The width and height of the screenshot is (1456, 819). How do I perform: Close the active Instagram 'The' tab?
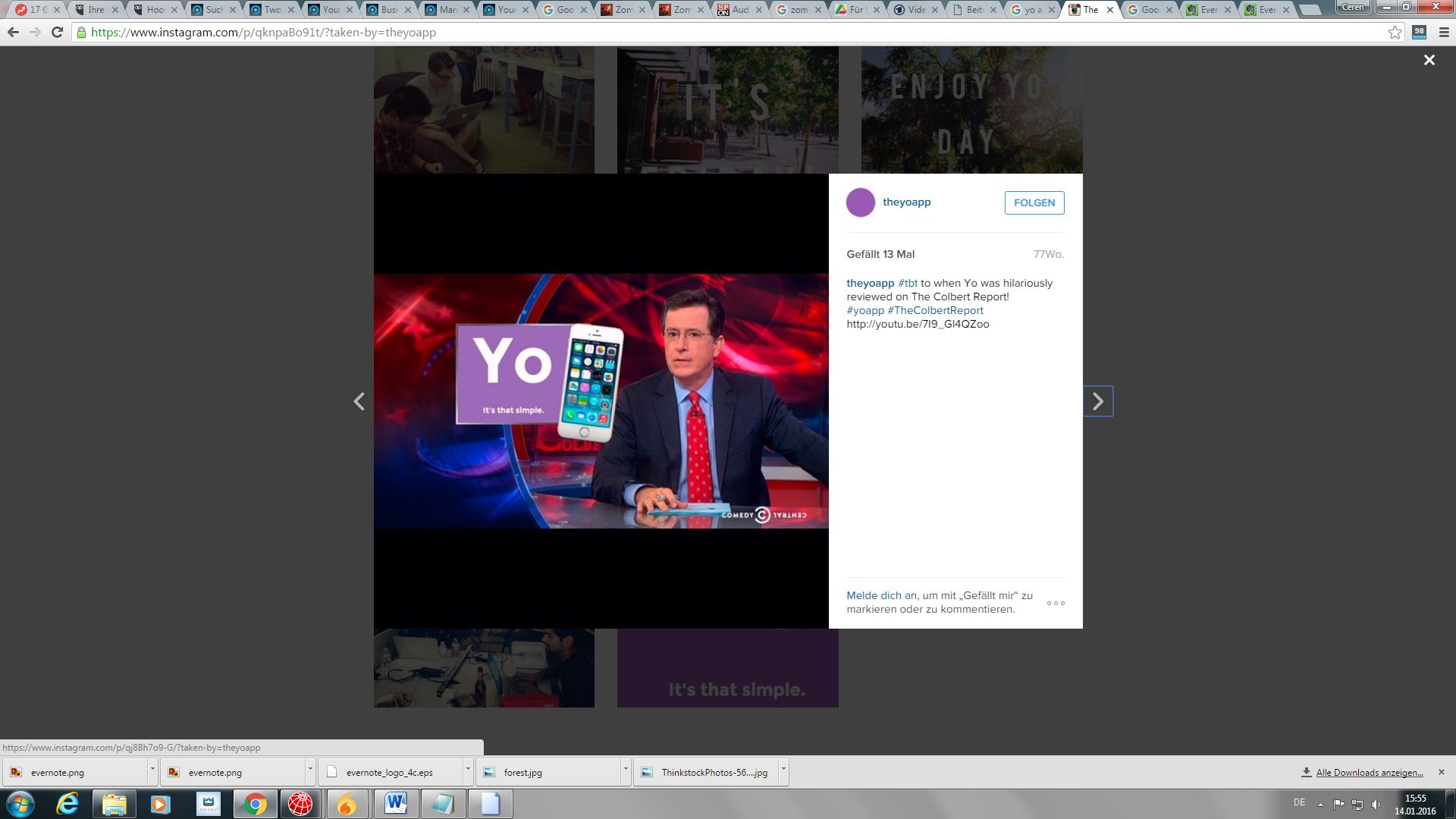pyautogui.click(x=1110, y=10)
